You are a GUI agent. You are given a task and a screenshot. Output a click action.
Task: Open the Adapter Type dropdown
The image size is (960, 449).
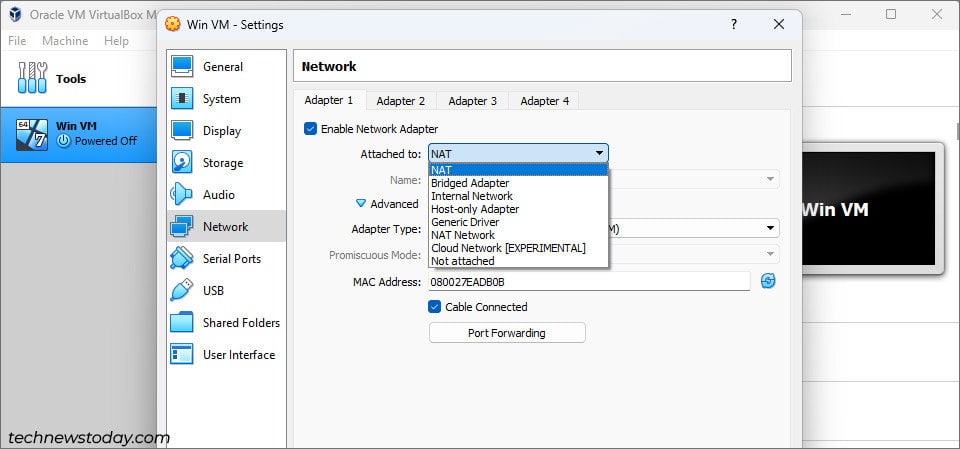point(770,228)
